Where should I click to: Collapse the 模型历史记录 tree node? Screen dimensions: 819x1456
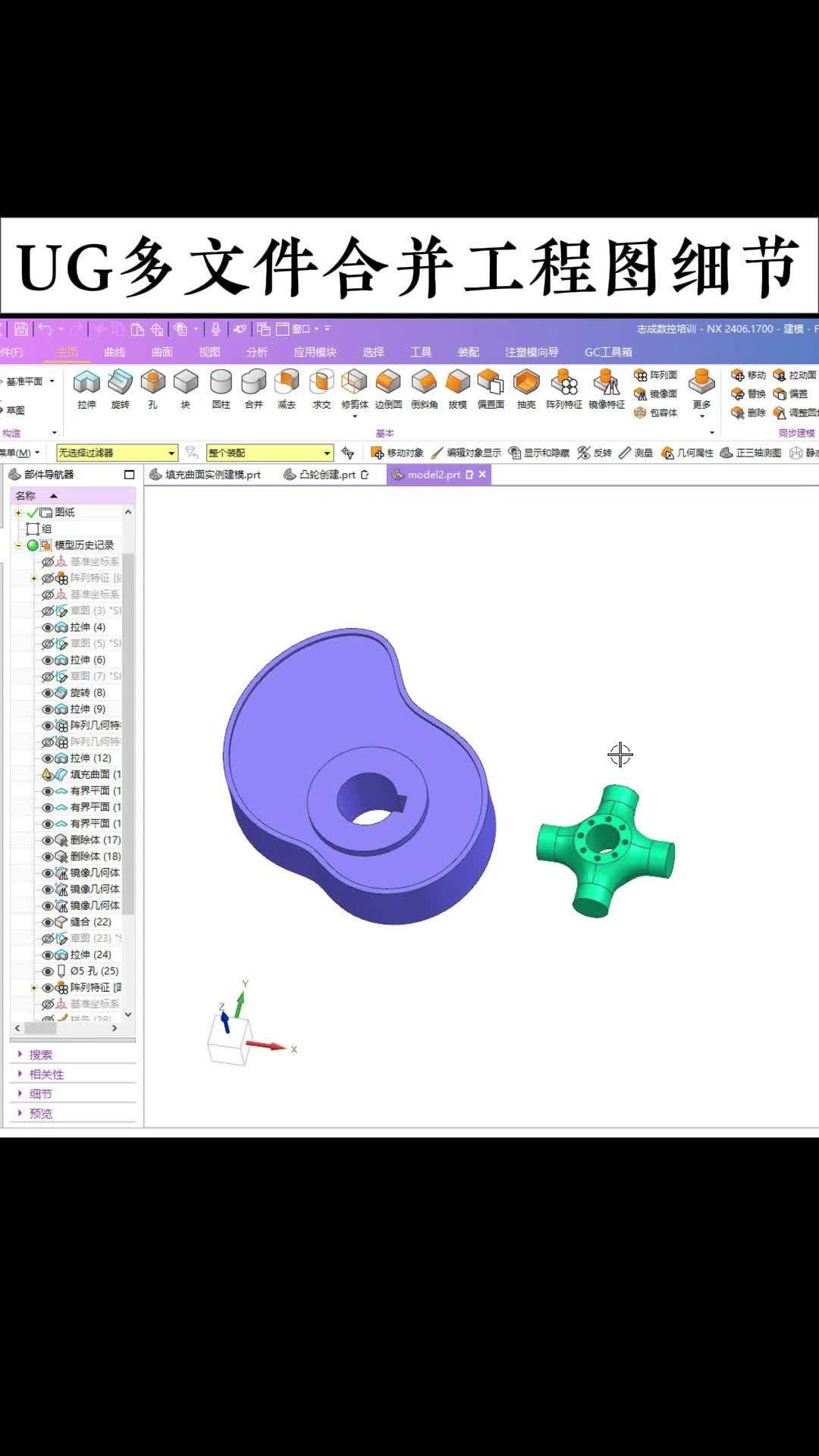(18, 545)
